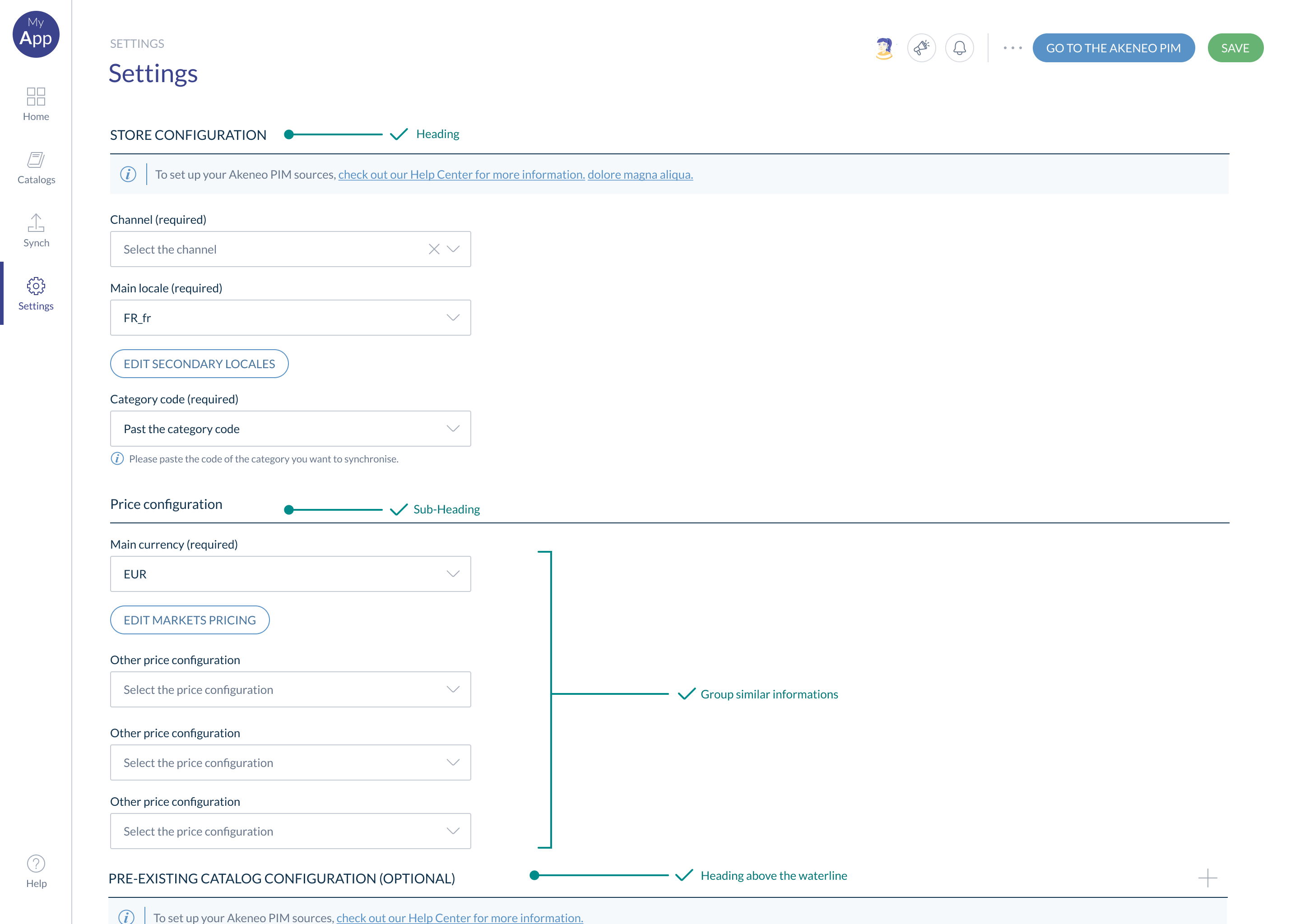1300x924 pixels.
Task: Click Go To The Akeneo PIM button
Action: [1113, 47]
